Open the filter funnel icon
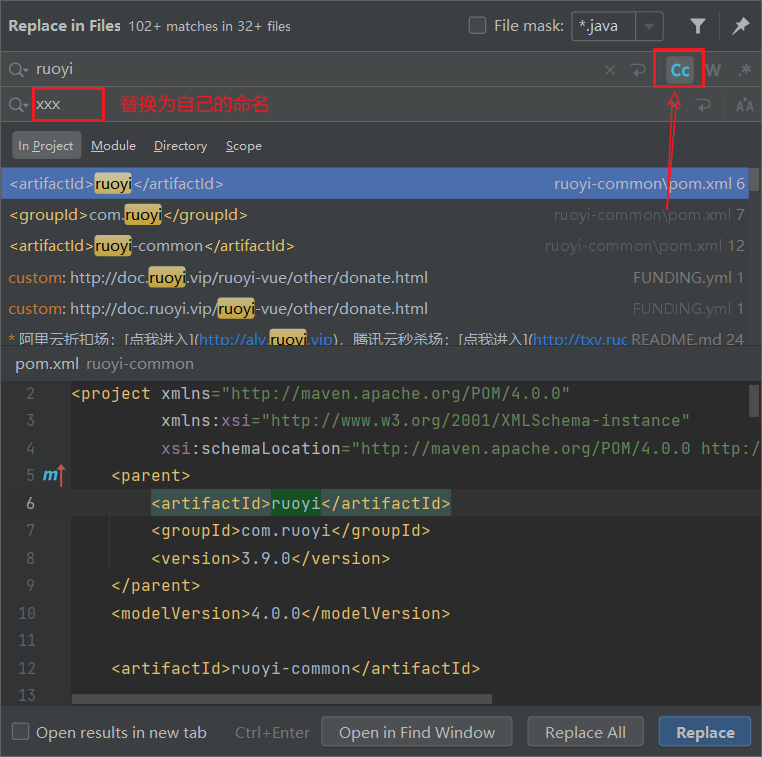Image resolution: width=762 pixels, height=757 pixels. pos(698,26)
